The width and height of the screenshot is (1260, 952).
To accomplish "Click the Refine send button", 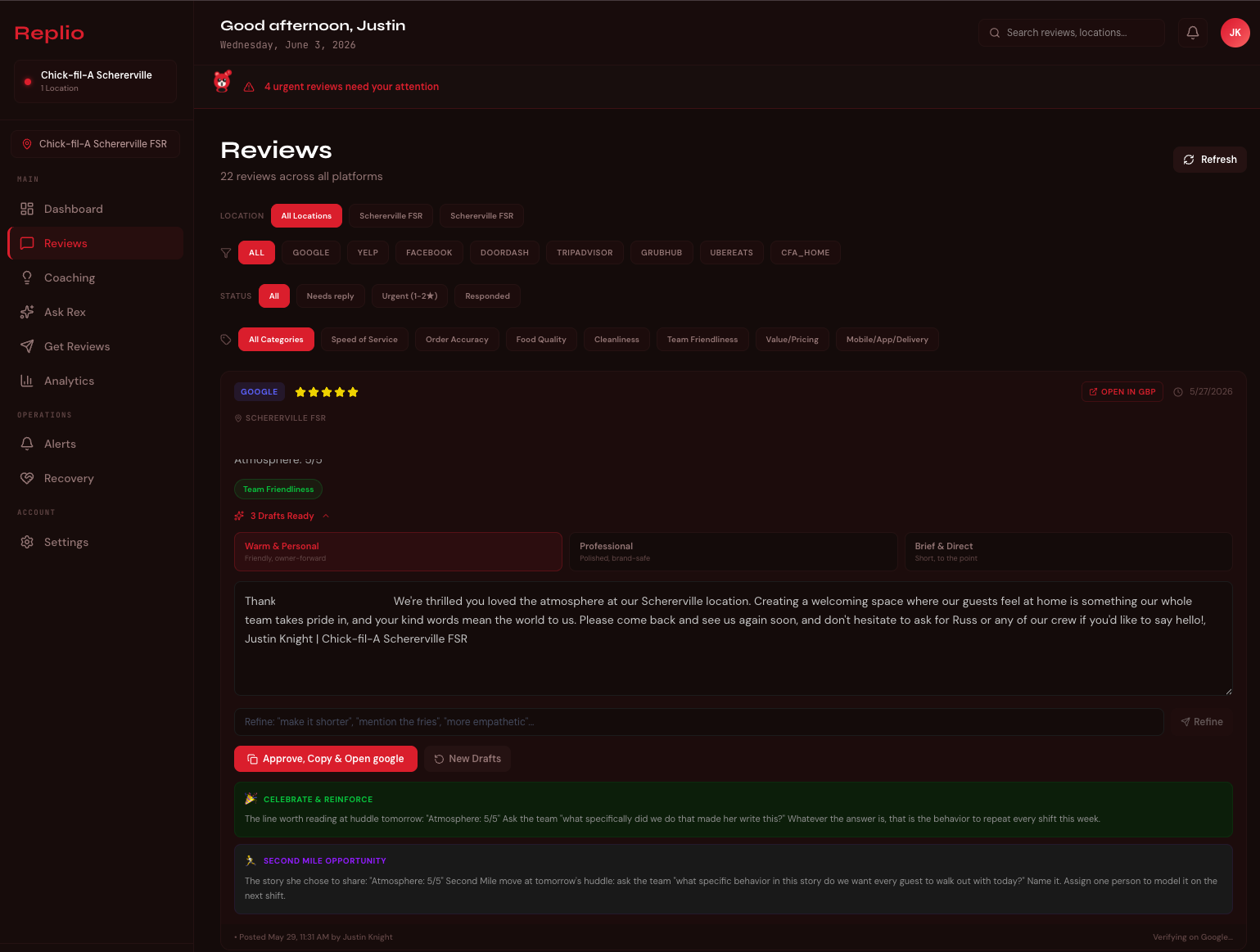I will tap(1202, 722).
